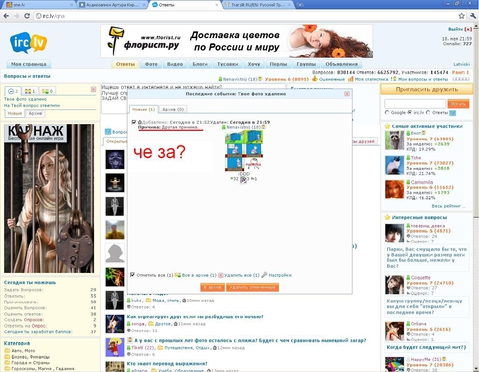Select the irc.lv search radio button

(x=410, y=113)
